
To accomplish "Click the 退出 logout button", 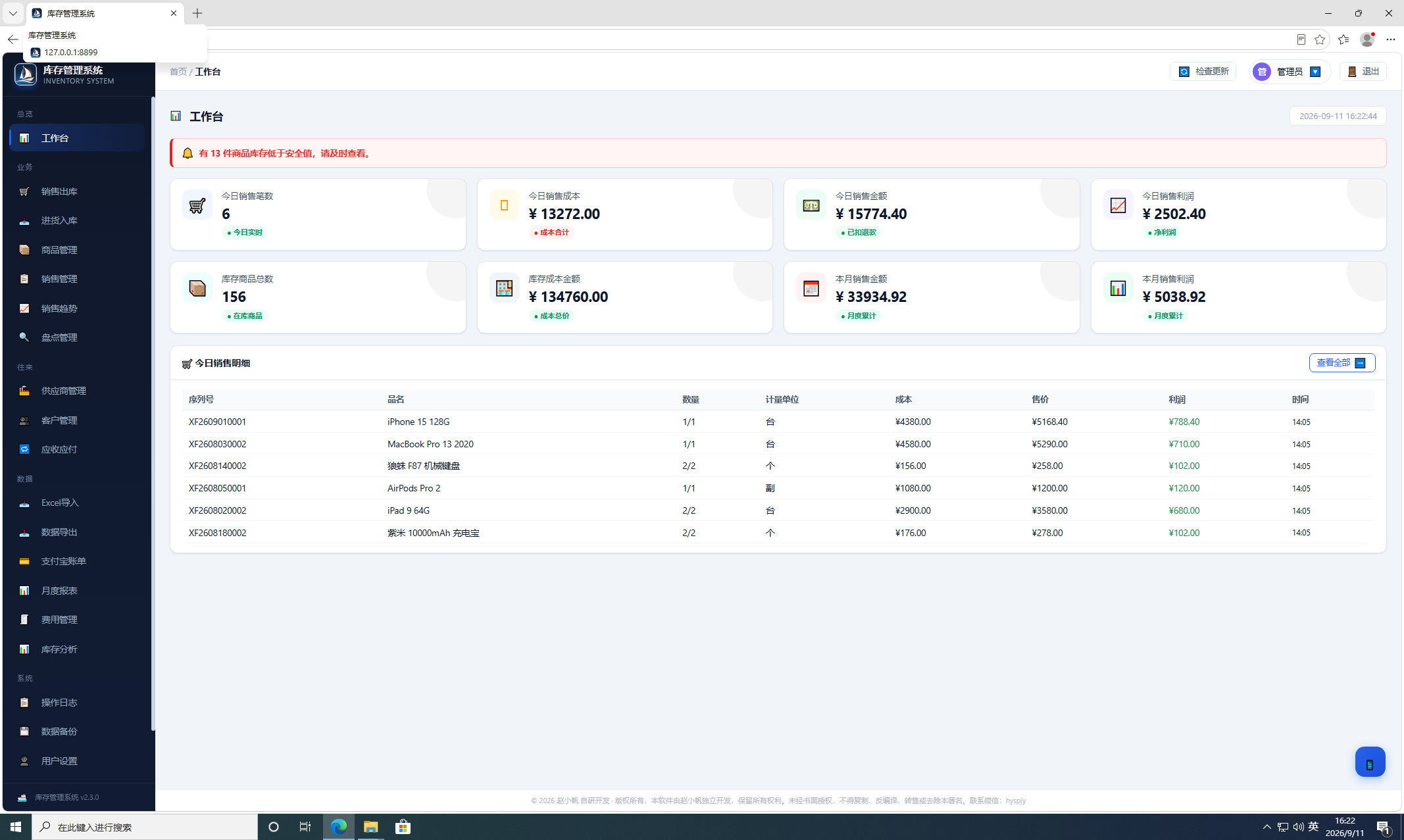I will [1363, 71].
